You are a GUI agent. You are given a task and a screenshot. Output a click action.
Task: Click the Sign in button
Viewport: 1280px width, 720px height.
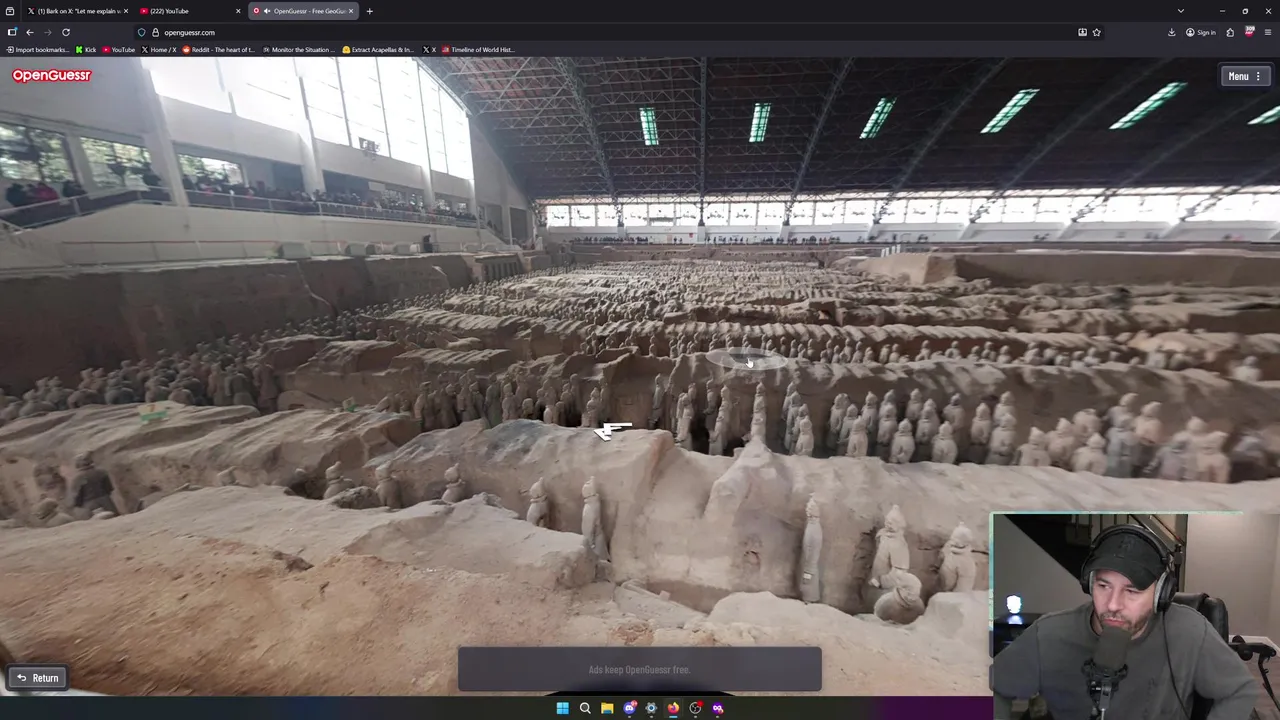1200,32
